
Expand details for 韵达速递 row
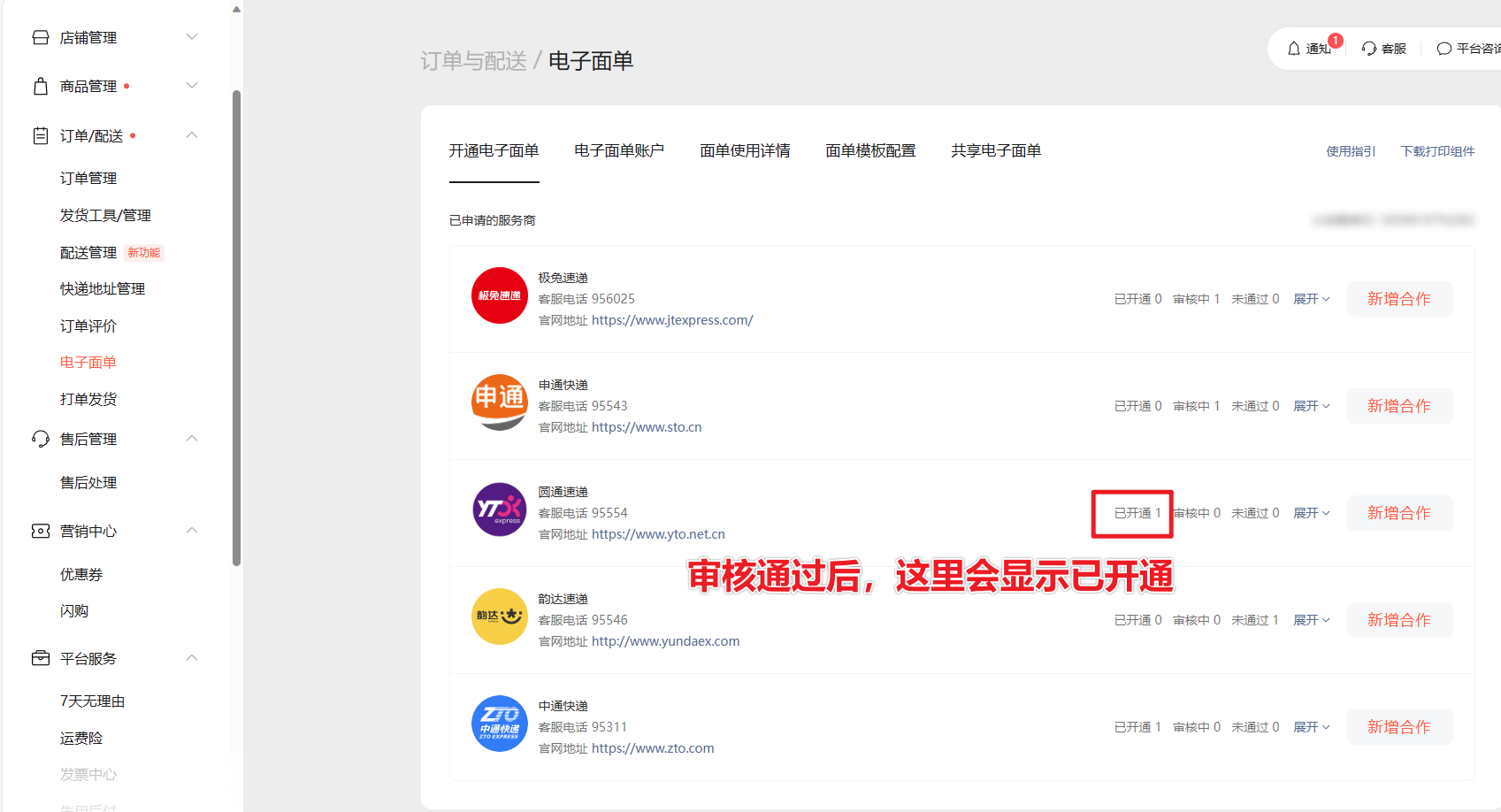[x=1311, y=620]
